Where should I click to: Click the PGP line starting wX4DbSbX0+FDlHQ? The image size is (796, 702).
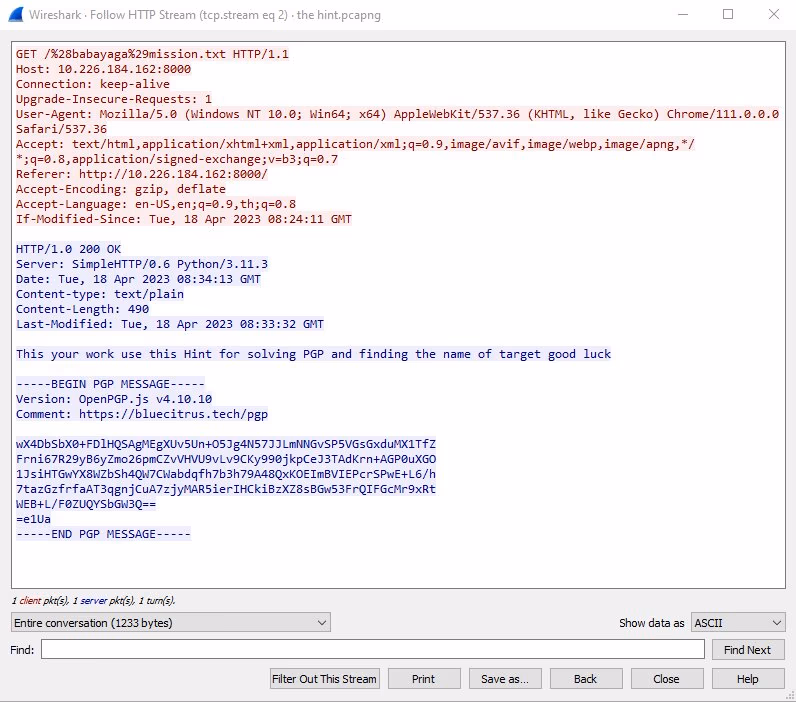(226, 444)
